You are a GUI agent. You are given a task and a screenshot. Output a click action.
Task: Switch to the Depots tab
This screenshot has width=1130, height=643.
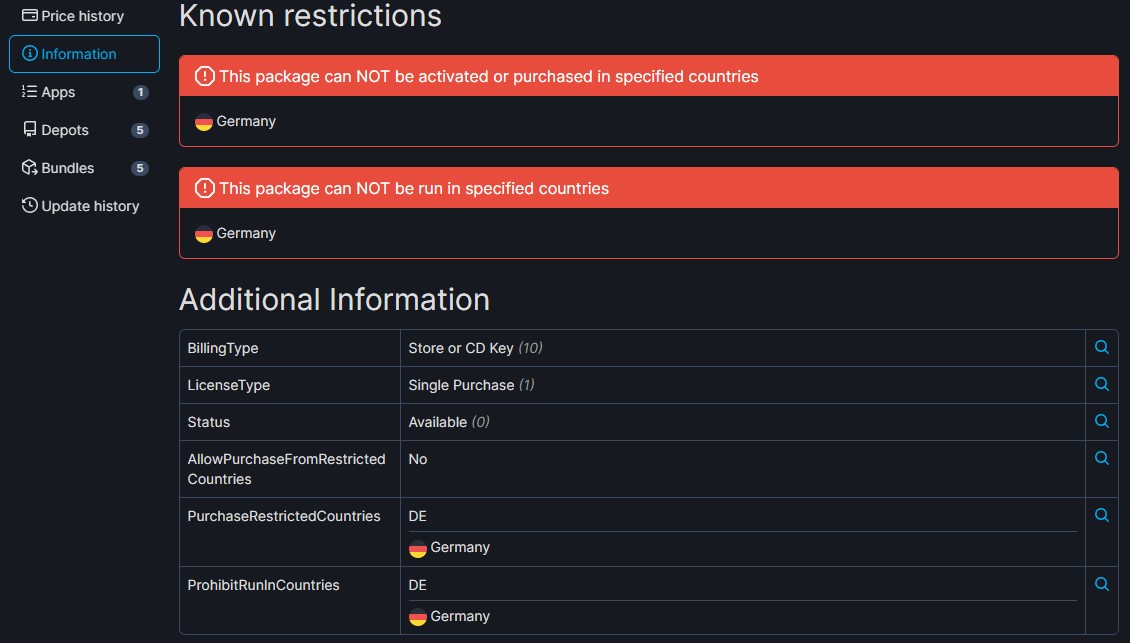(64, 130)
